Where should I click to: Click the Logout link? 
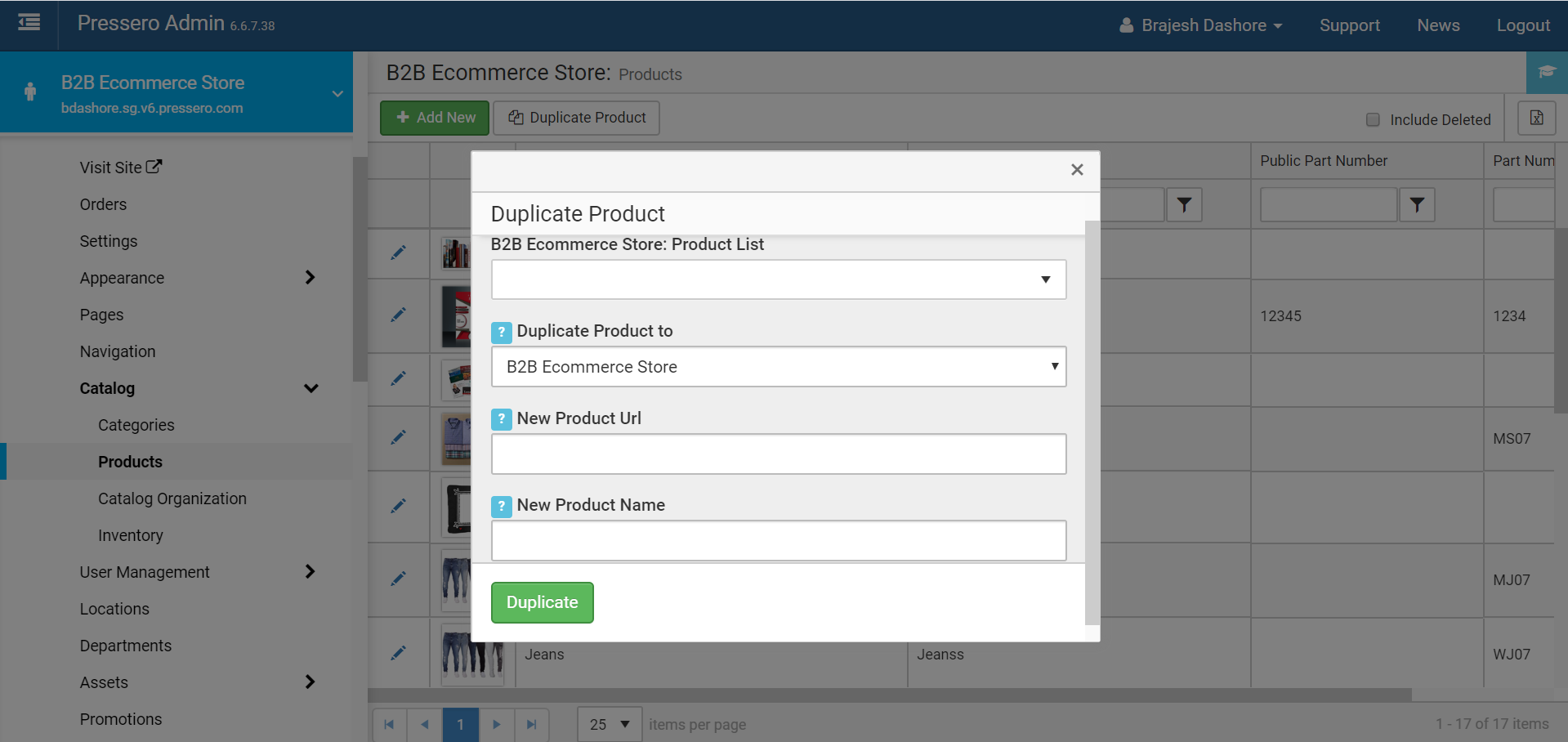1523,25
